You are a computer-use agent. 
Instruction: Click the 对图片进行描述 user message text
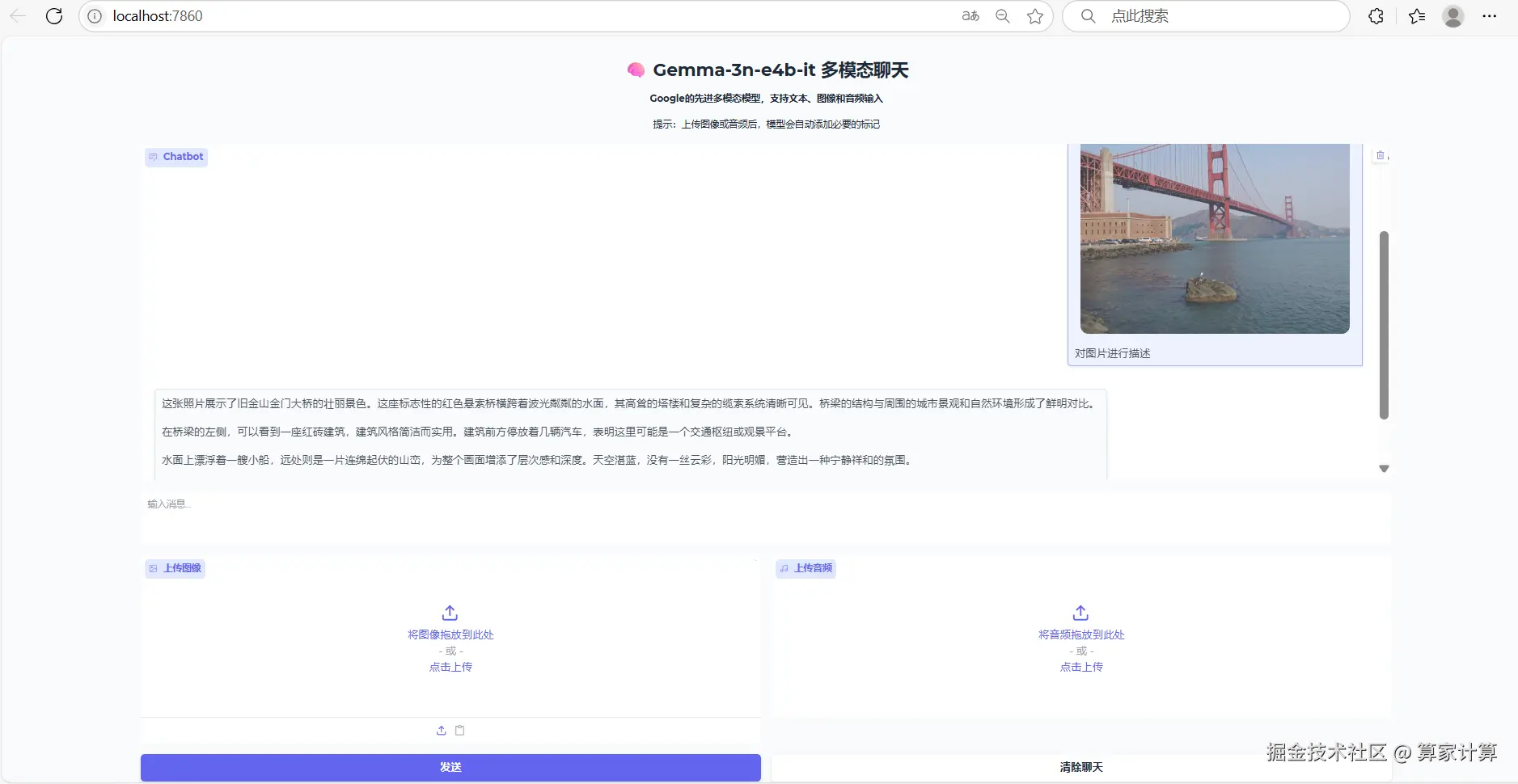(1112, 353)
